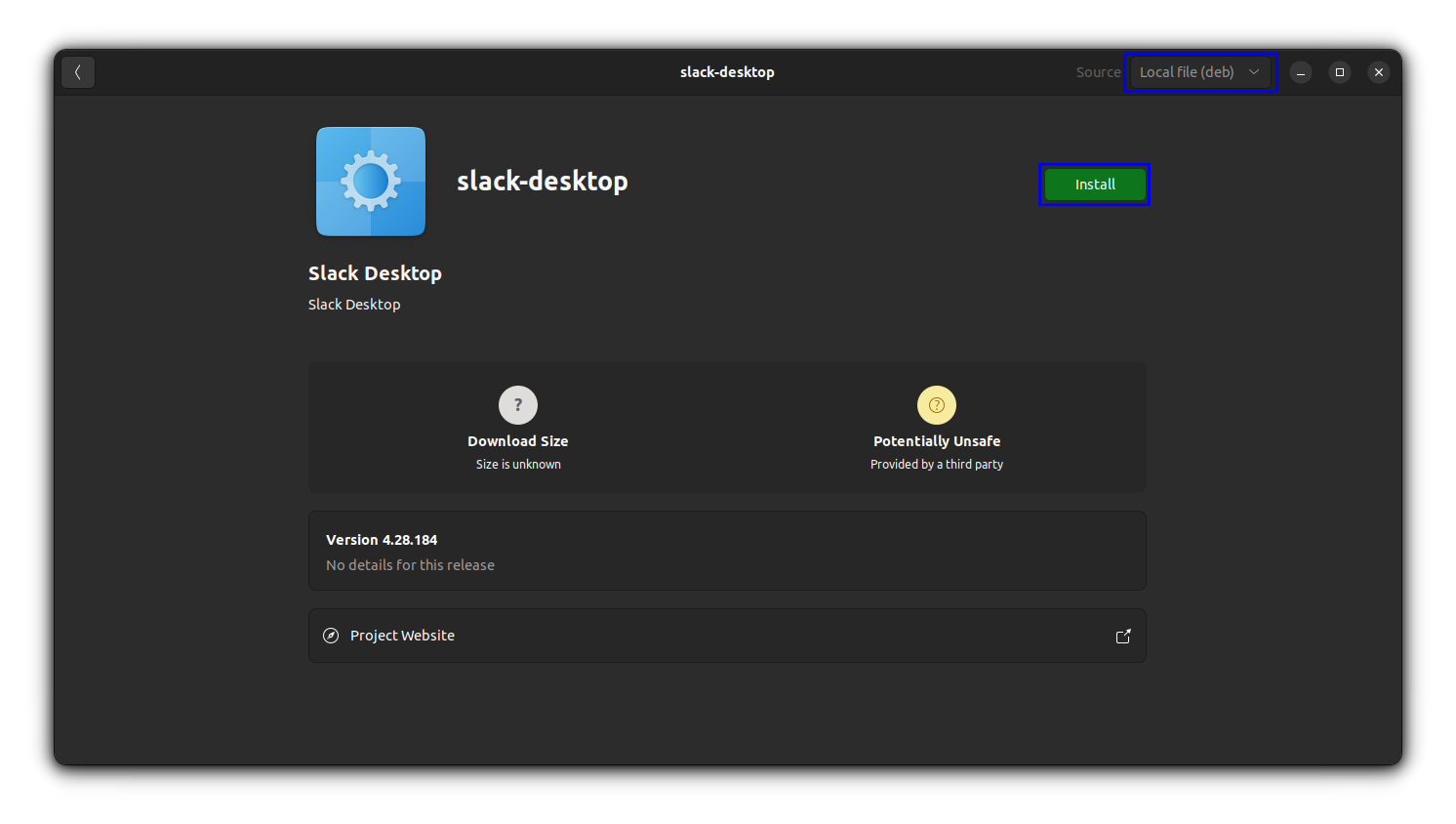This screenshot has width=1456, height=824.
Task: Click the yellow circled question mark under Potentially Unsafe
Action: click(936, 404)
